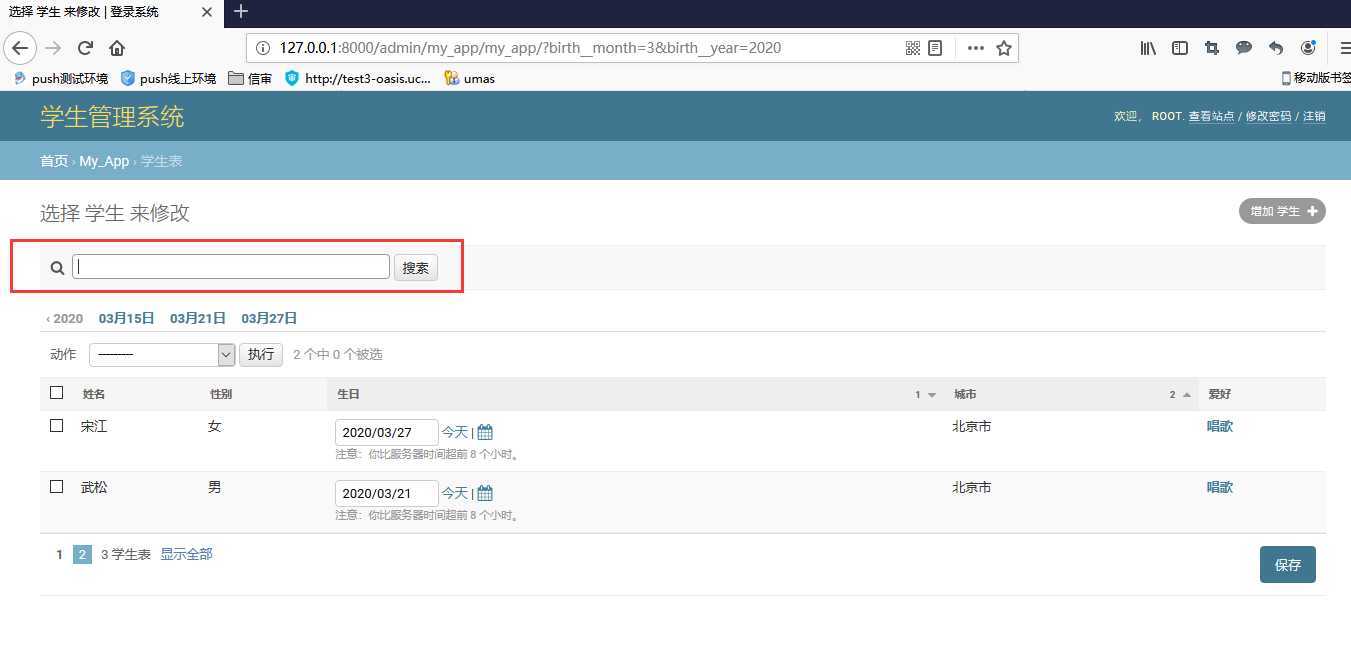Go back with the browser back arrow
The height and width of the screenshot is (656, 1351).
click(x=20, y=48)
